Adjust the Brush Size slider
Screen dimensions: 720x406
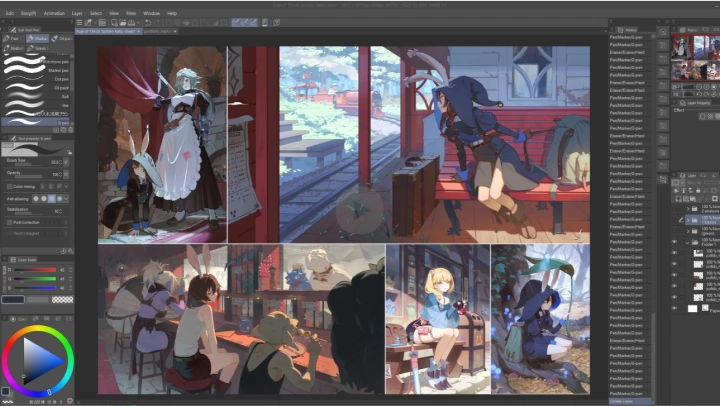pos(28,164)
